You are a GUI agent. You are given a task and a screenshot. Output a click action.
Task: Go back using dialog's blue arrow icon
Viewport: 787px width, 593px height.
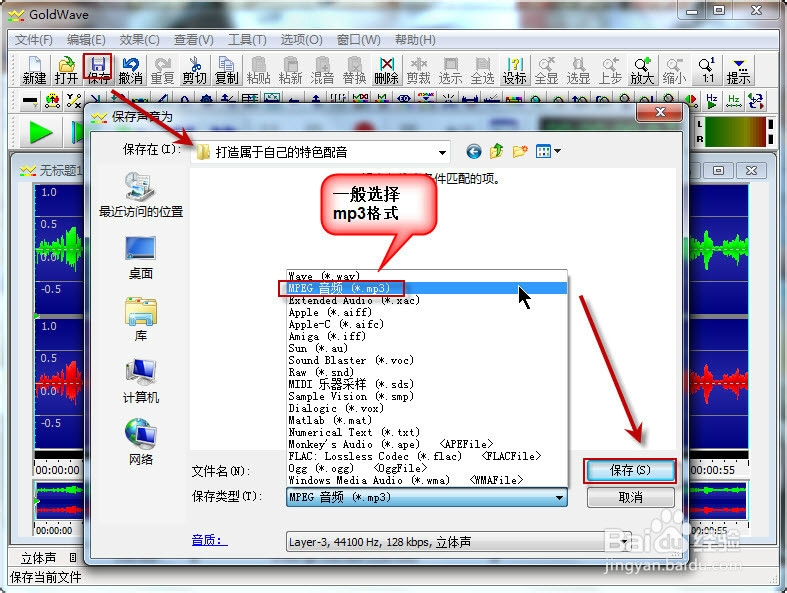point(473,151)
